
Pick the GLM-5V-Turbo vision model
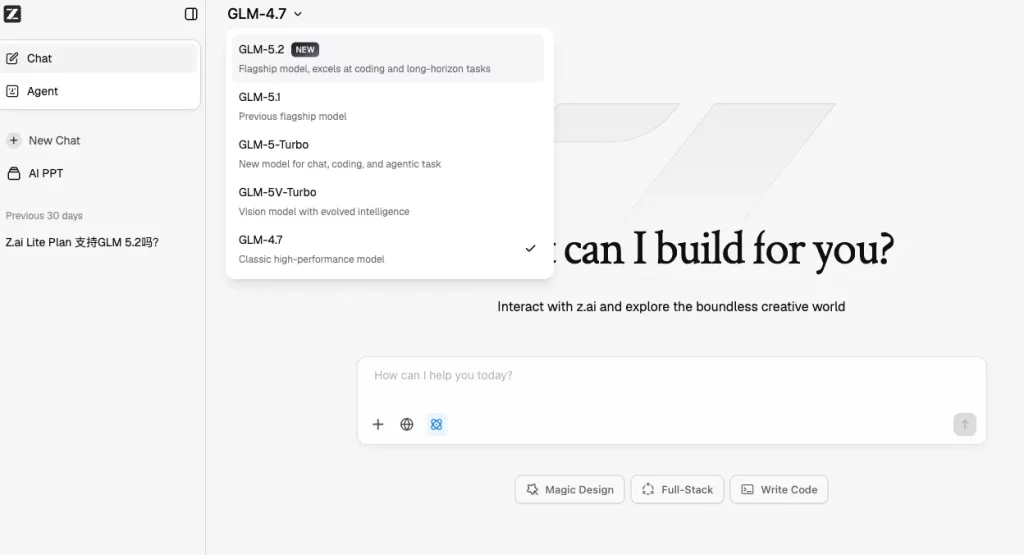388,201
